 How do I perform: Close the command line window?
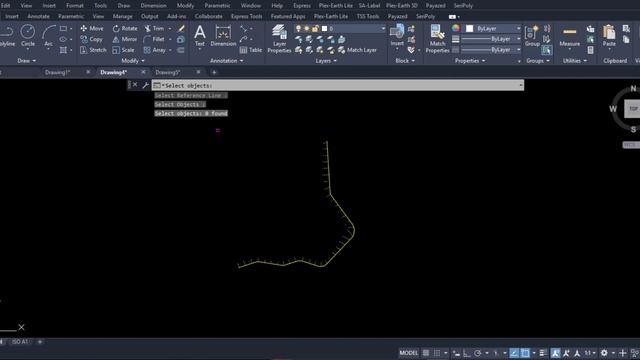pos(135,85)
